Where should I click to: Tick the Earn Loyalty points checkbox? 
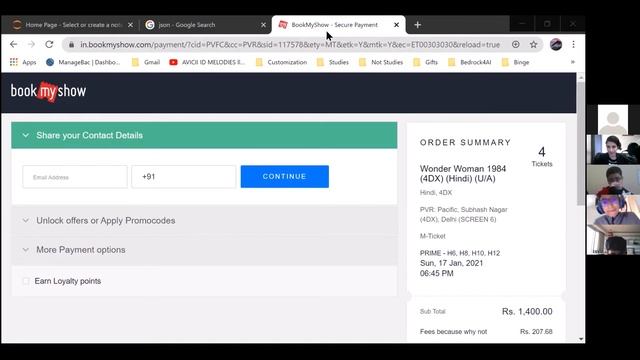(x=26, y=281)
